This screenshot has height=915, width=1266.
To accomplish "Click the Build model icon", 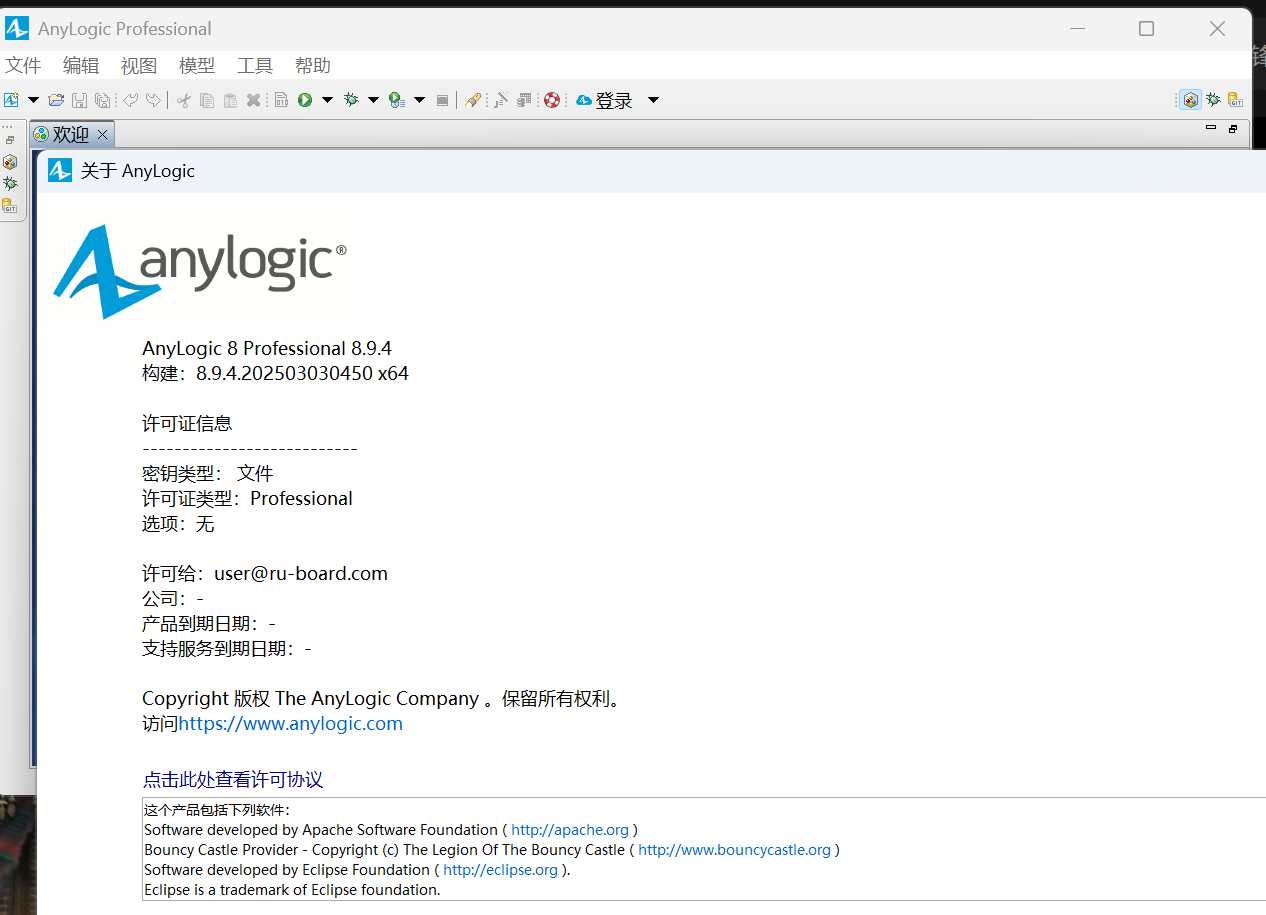I will pos(281,100).
